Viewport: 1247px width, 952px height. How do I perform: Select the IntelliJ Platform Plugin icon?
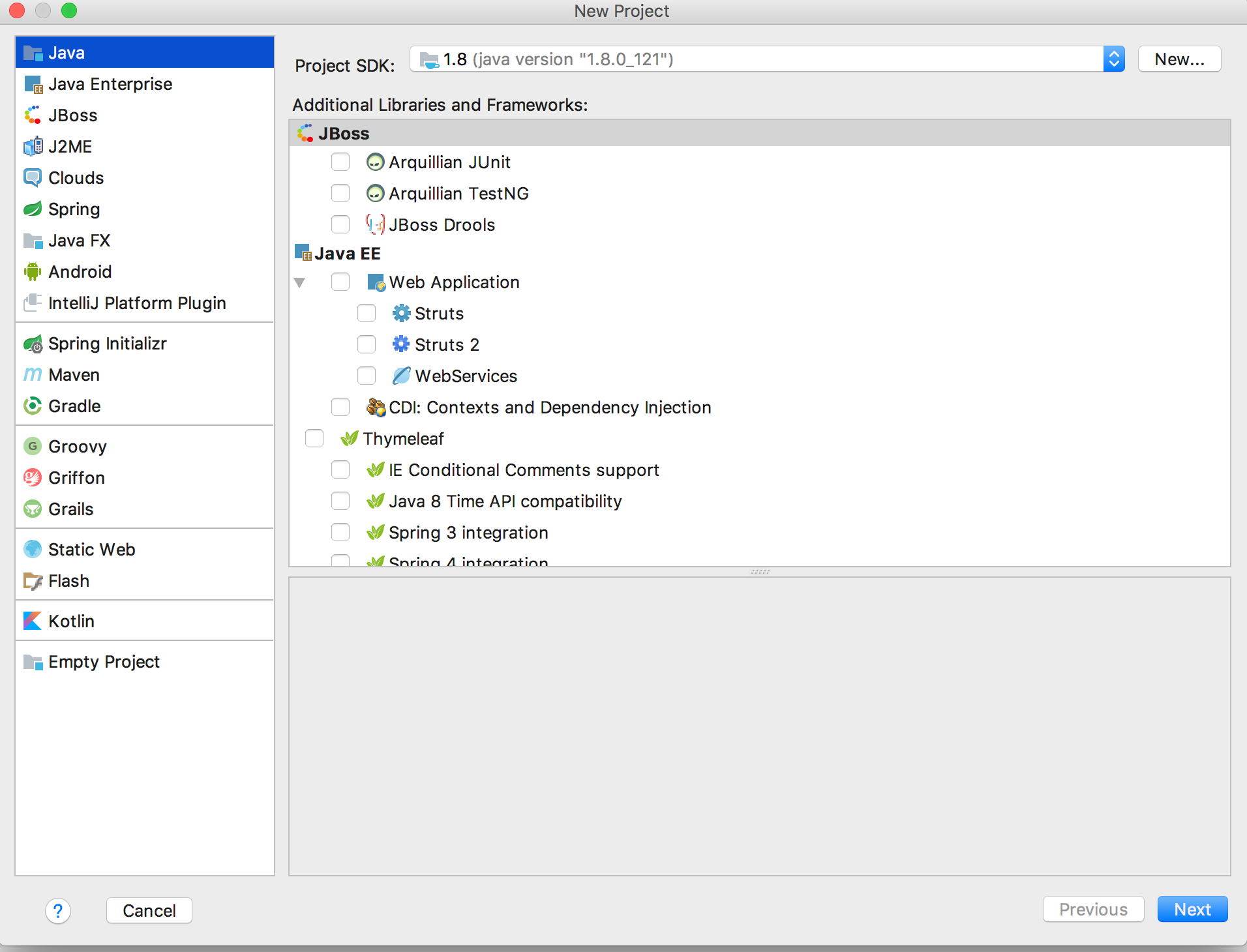coord(33,303)
